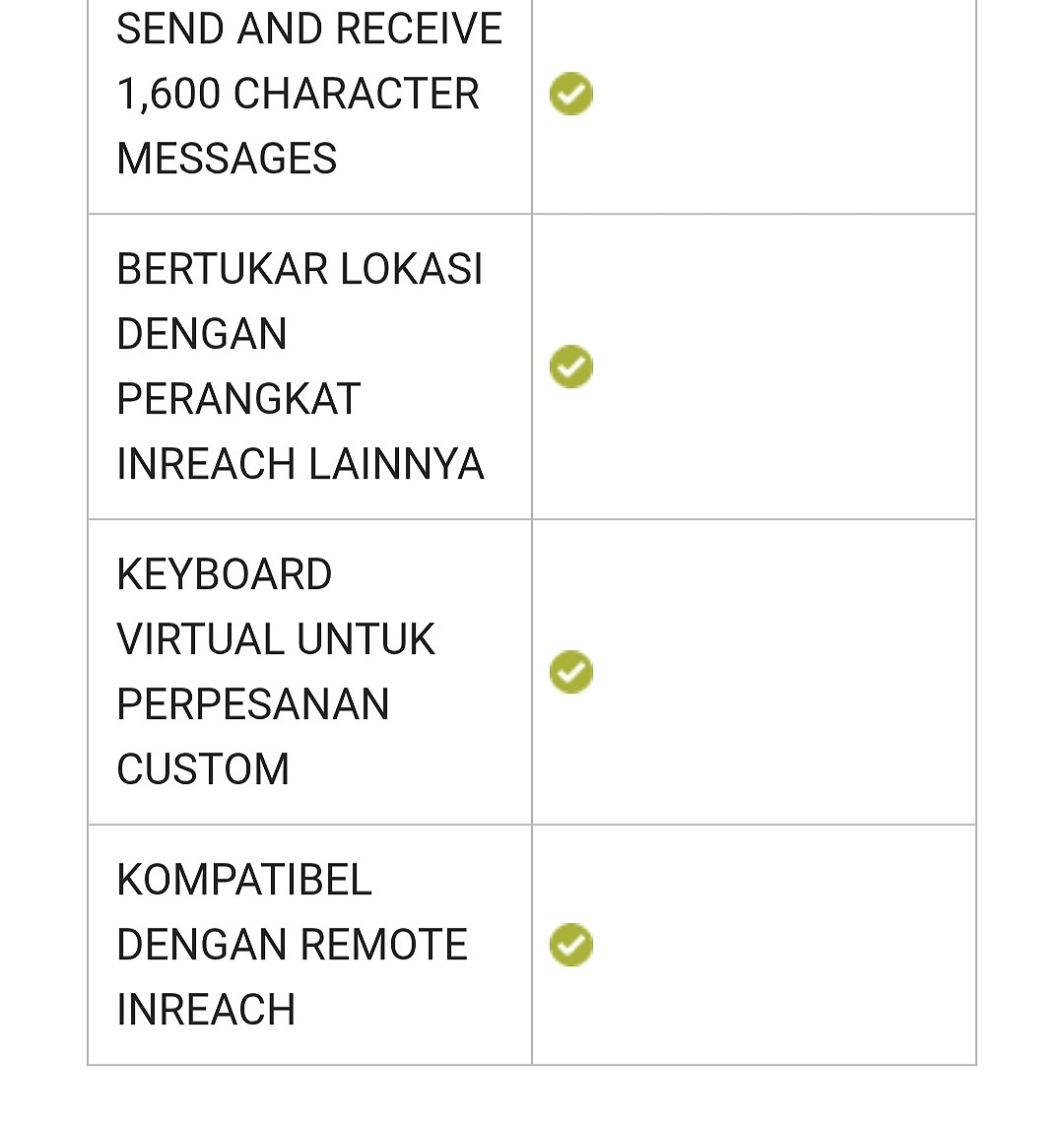The height and width of the screenshot is (1123, 1064).
Task: Click the "VIRTUAL UNTUK" text line
Action: coord(276,639)
